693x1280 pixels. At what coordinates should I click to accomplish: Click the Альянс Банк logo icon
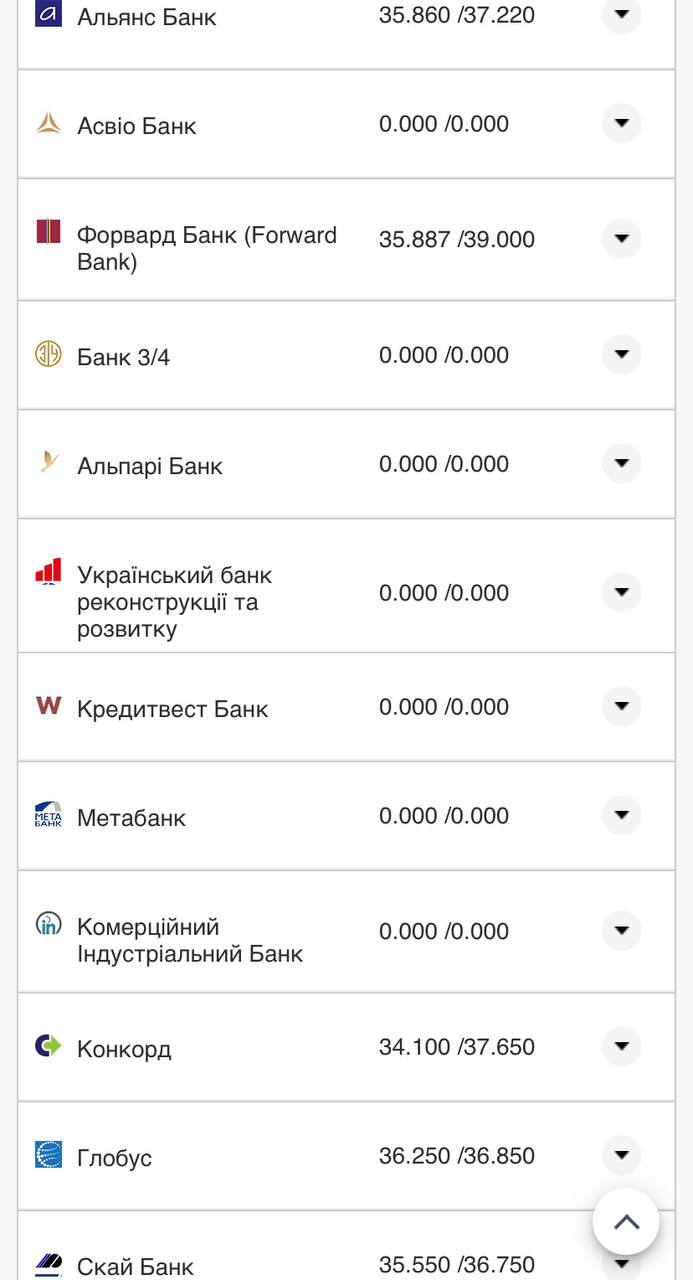(48, 14)
